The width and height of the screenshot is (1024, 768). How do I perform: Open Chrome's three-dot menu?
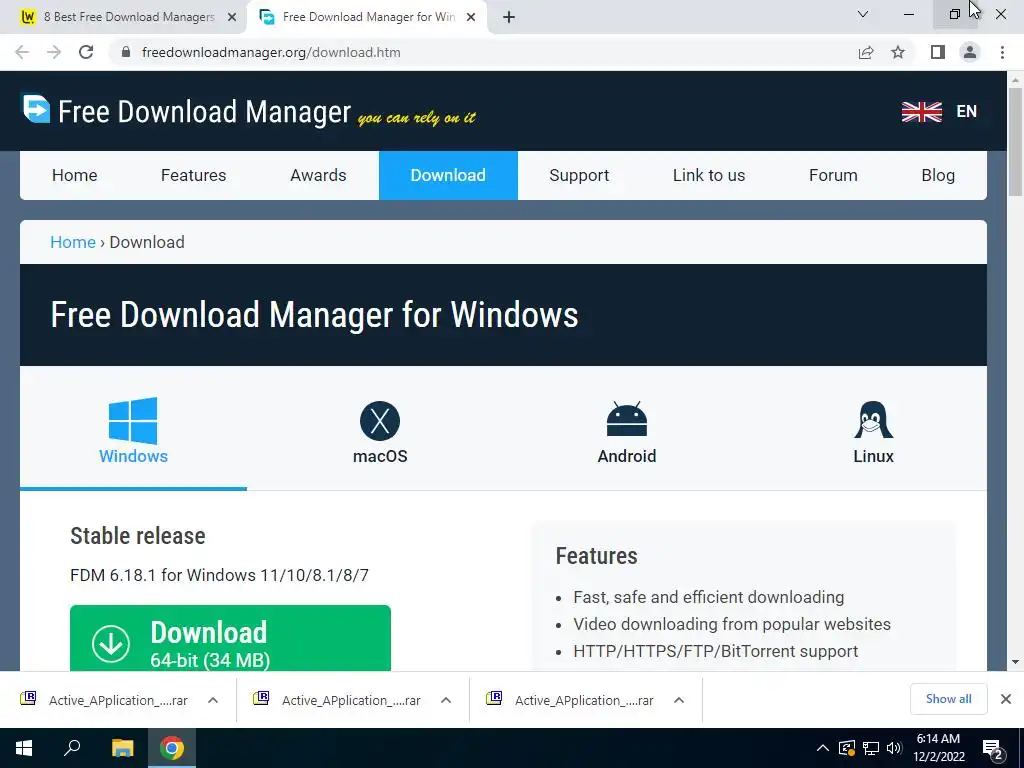tap(1002, 52)
